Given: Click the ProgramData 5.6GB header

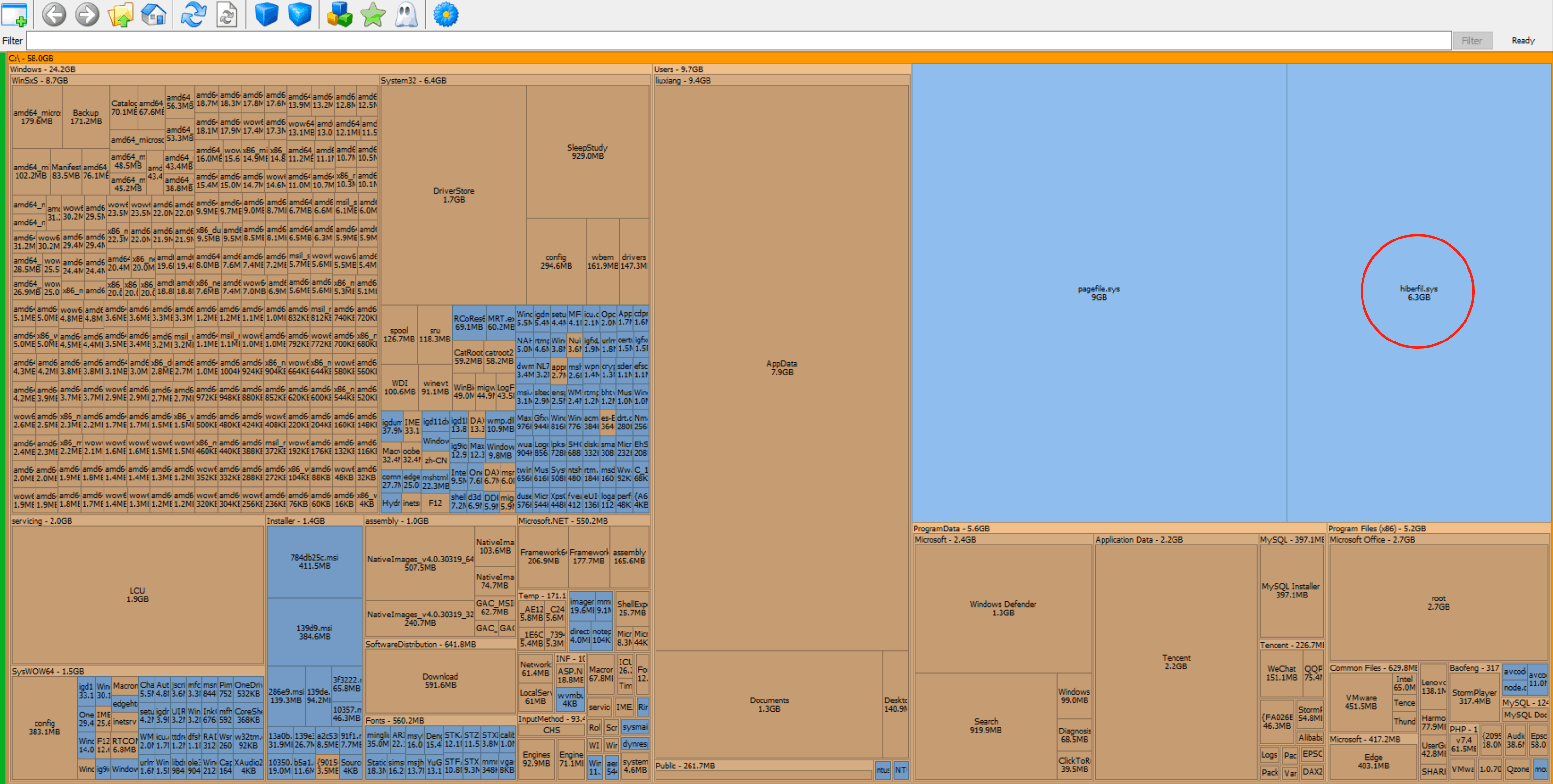Looking at the screenshot, I should click(951, 528).
